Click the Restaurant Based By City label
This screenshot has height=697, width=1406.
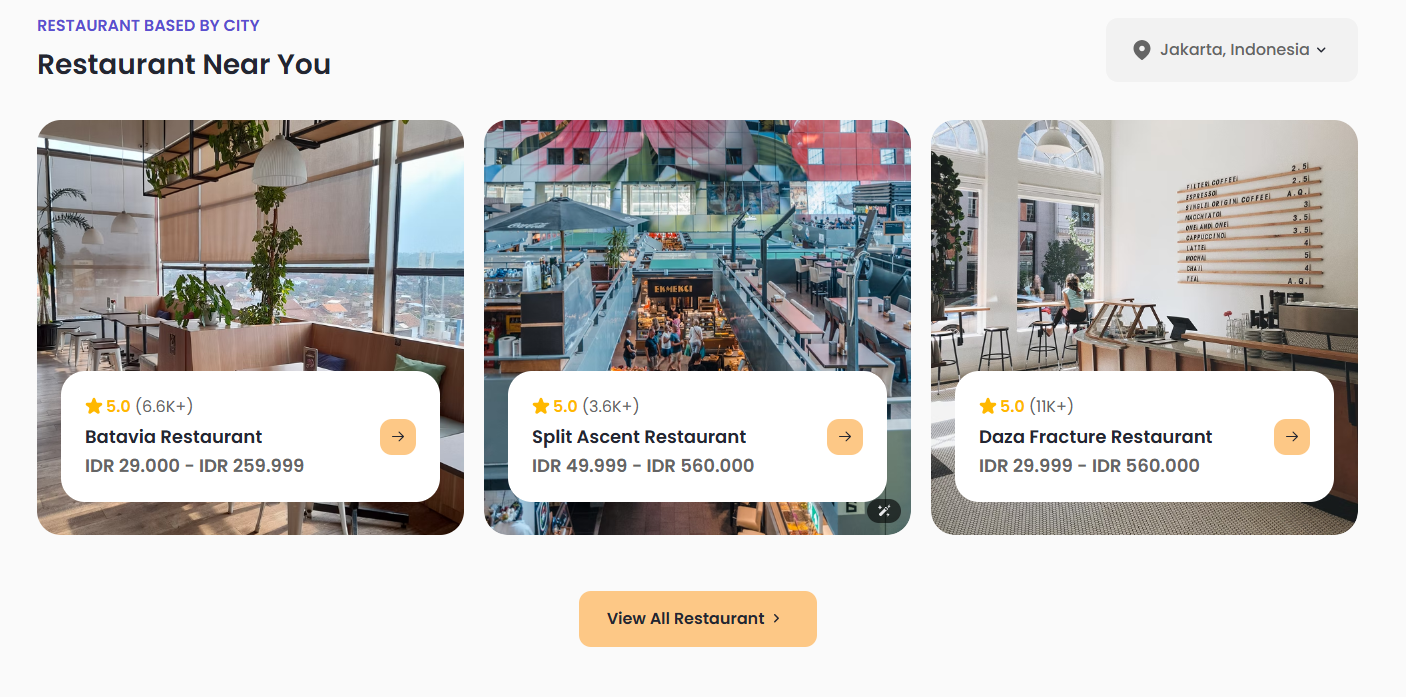148,25
